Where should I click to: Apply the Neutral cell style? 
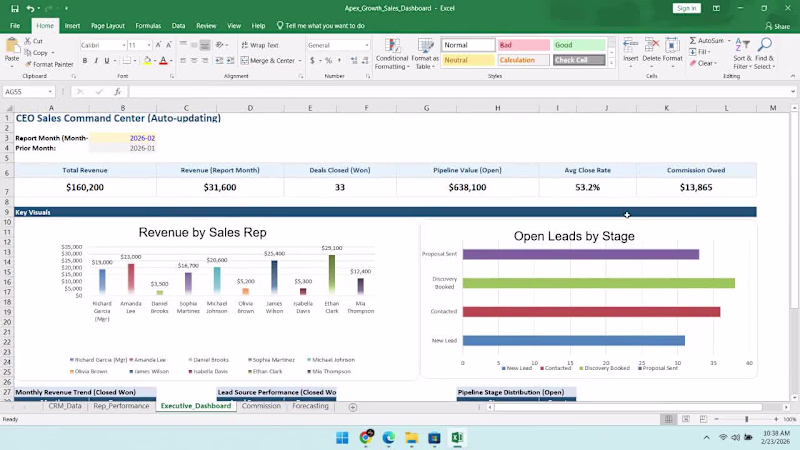467,60
